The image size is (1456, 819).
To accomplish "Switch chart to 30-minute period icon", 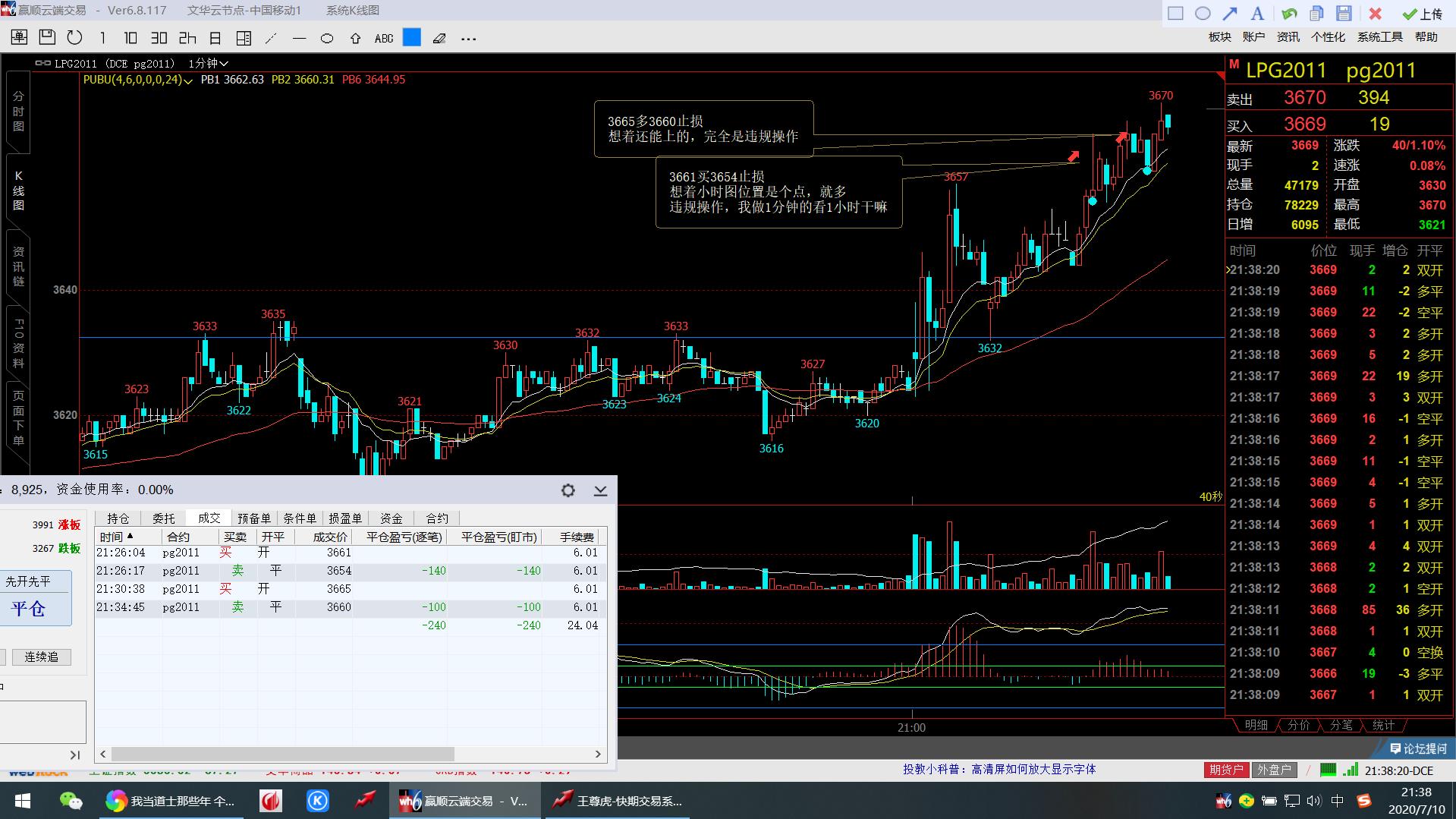I will click(x=159, y=38).
